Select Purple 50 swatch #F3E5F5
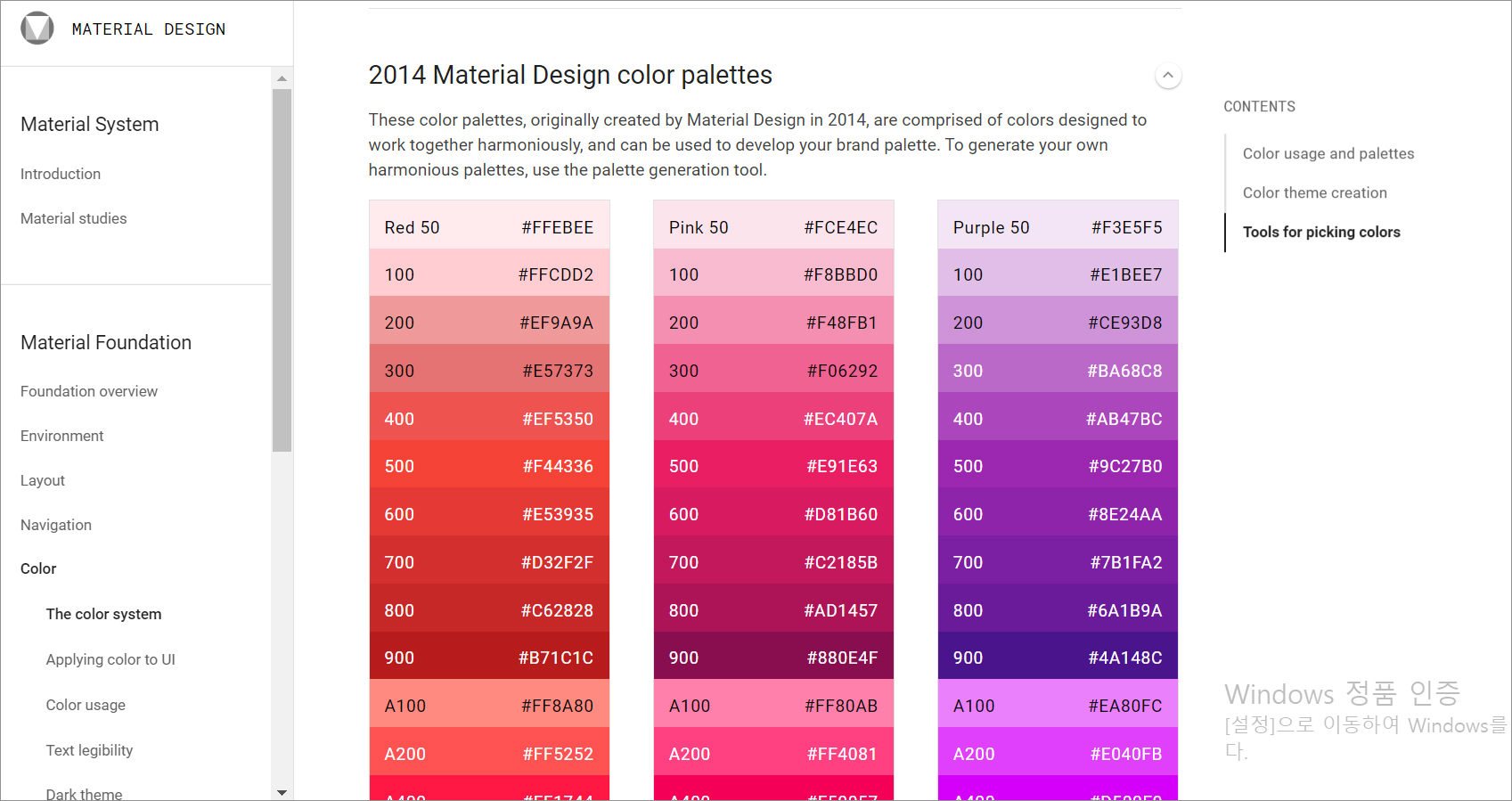Image resolution: width=1512 pixels, height=801 pixels. [1058, 225]
